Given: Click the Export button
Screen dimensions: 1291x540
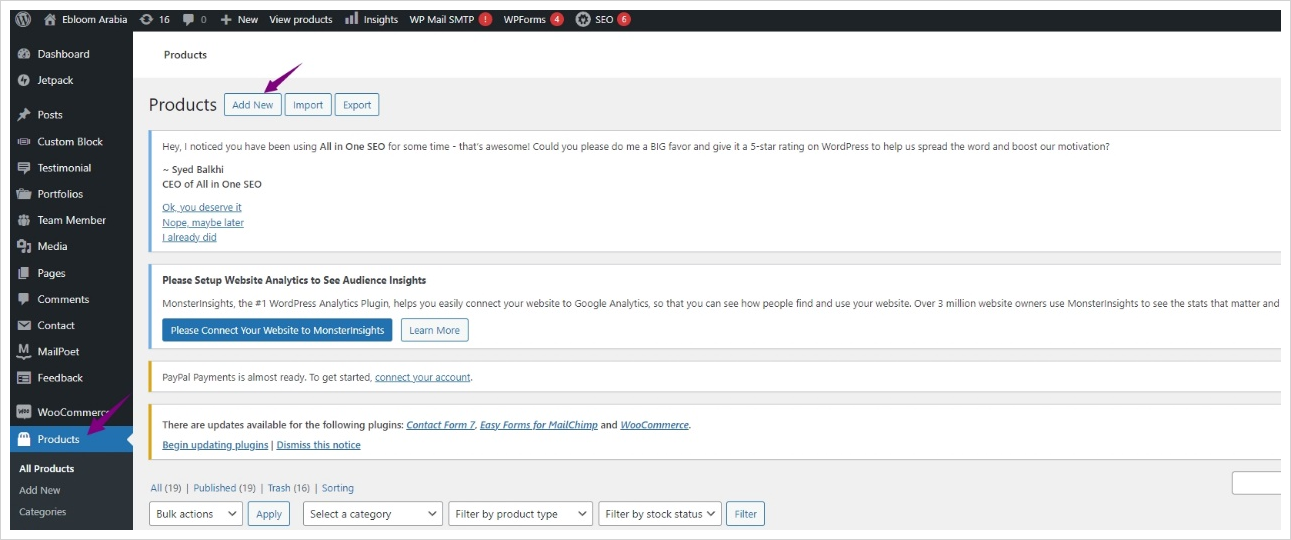Looking at the screenshot, I should point(357,105).
